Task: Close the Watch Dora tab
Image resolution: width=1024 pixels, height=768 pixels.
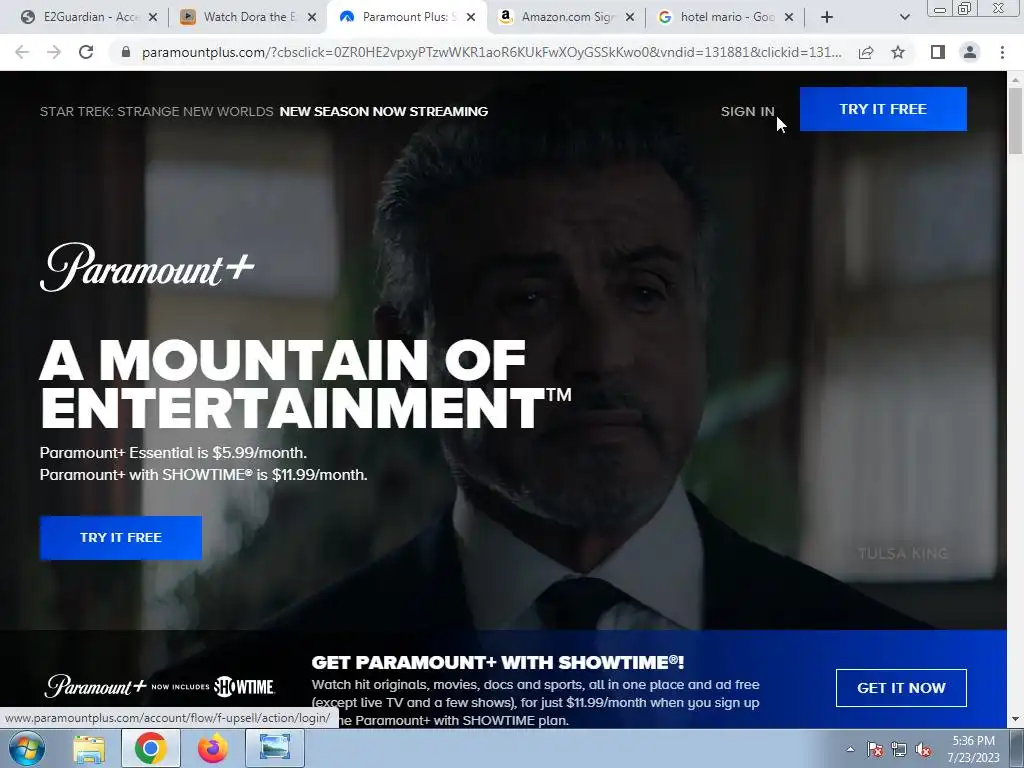Action: pos(312,17)
